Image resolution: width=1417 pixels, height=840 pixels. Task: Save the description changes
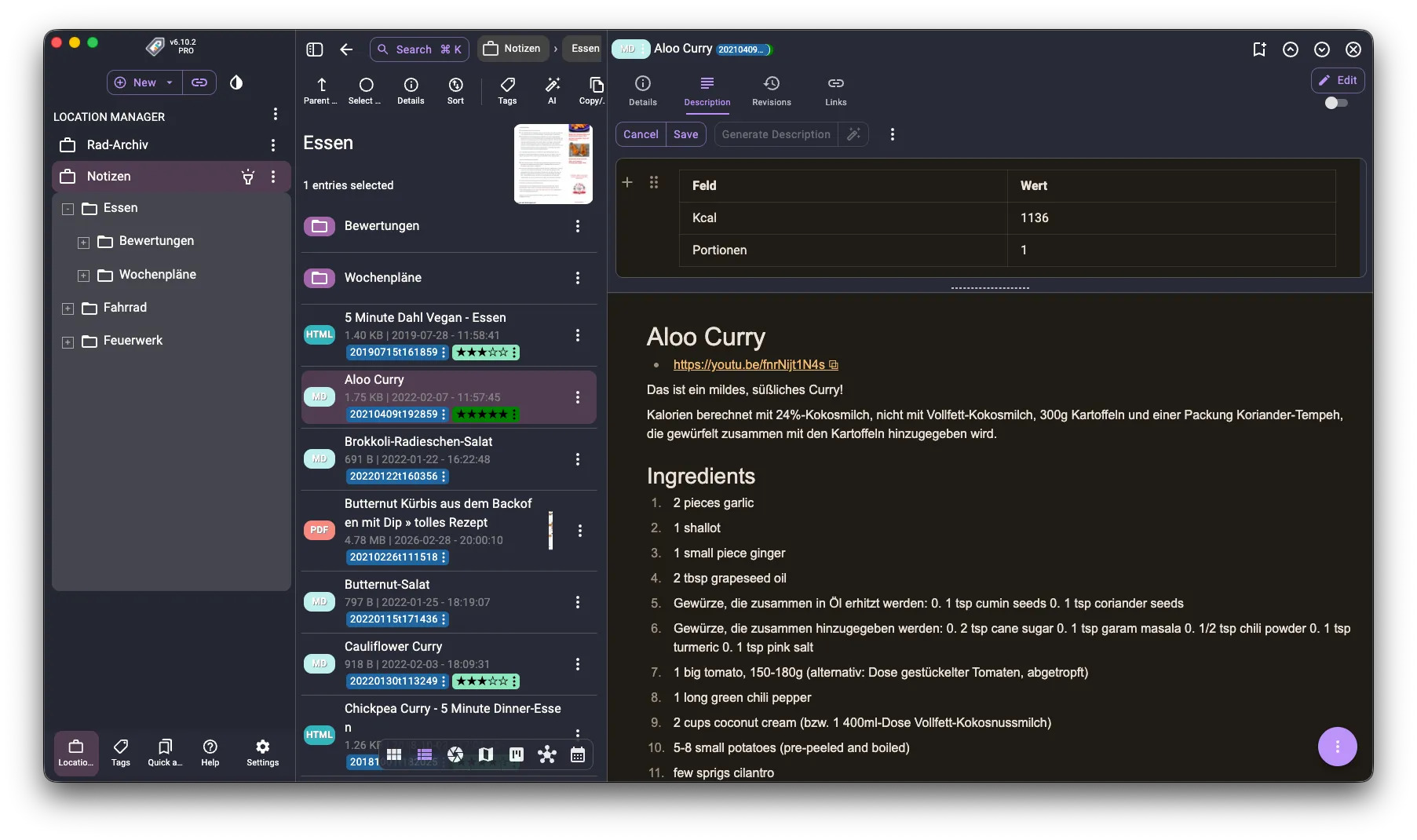pyautogui.click(x=685, y=134)
